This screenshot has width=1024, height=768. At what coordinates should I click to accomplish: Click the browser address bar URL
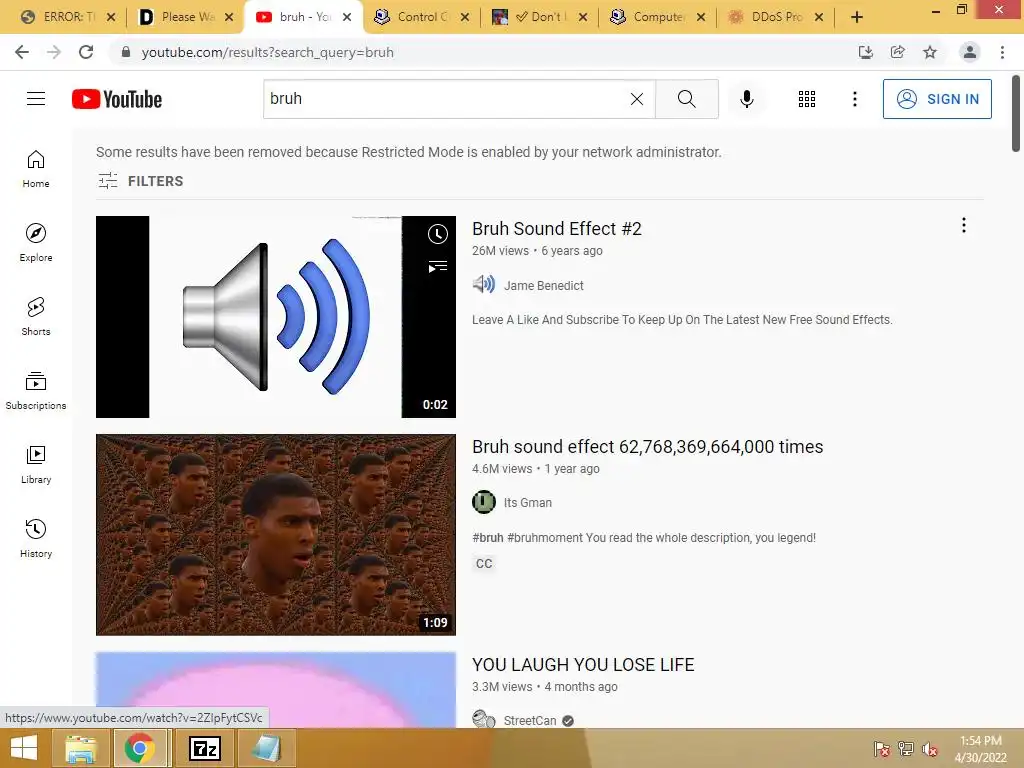(268, 52)
